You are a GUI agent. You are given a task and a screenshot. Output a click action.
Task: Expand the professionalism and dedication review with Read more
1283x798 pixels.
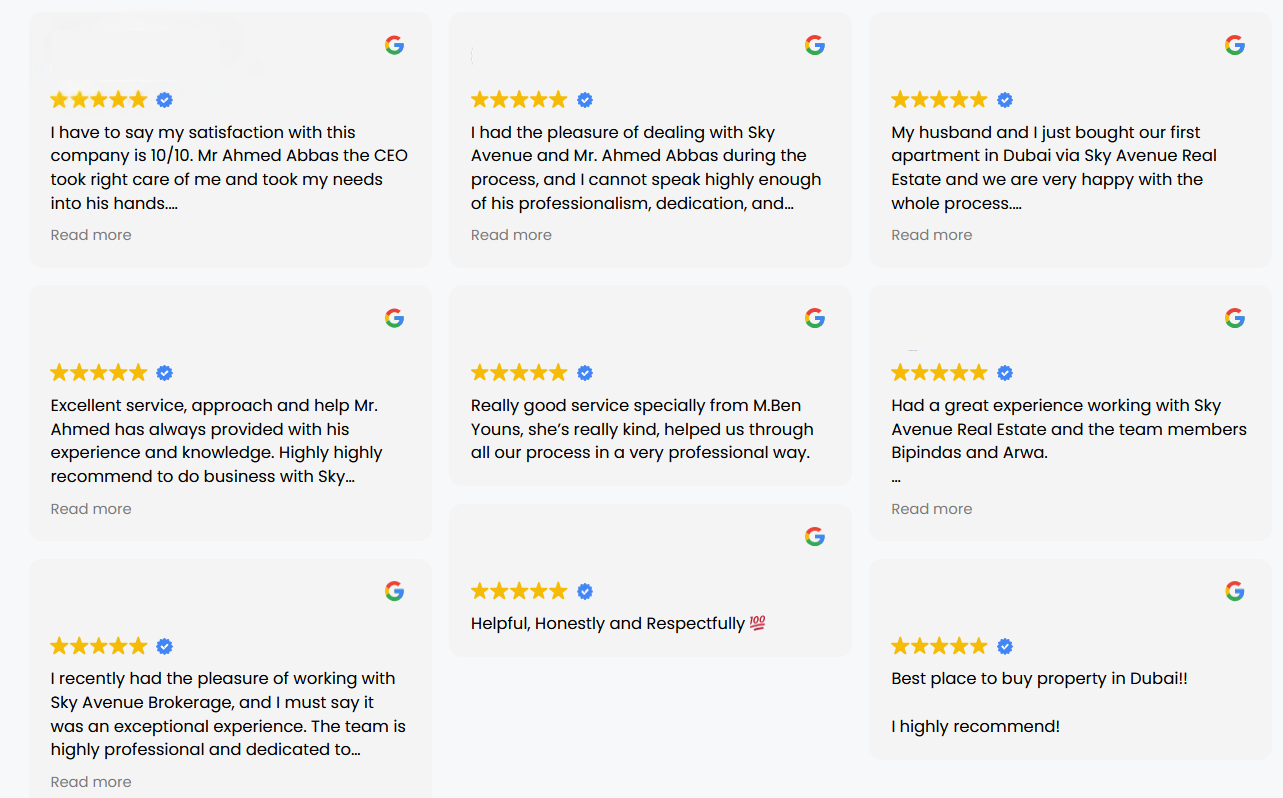click(511, 235)
